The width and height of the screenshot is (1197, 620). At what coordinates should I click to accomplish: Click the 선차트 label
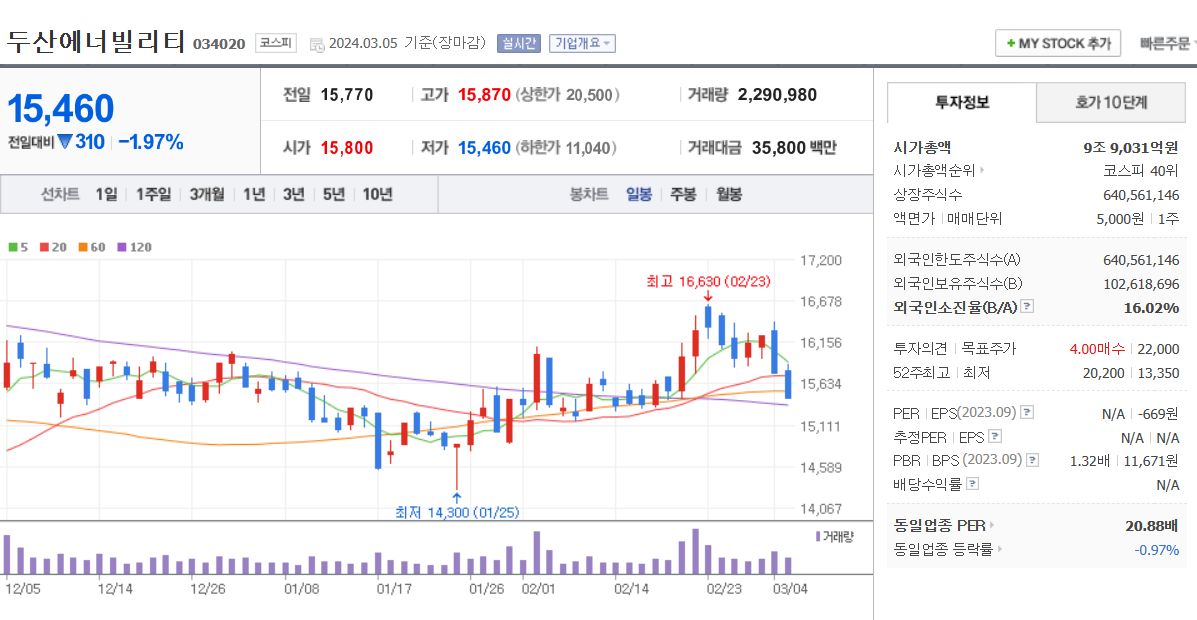pos(60,194)
